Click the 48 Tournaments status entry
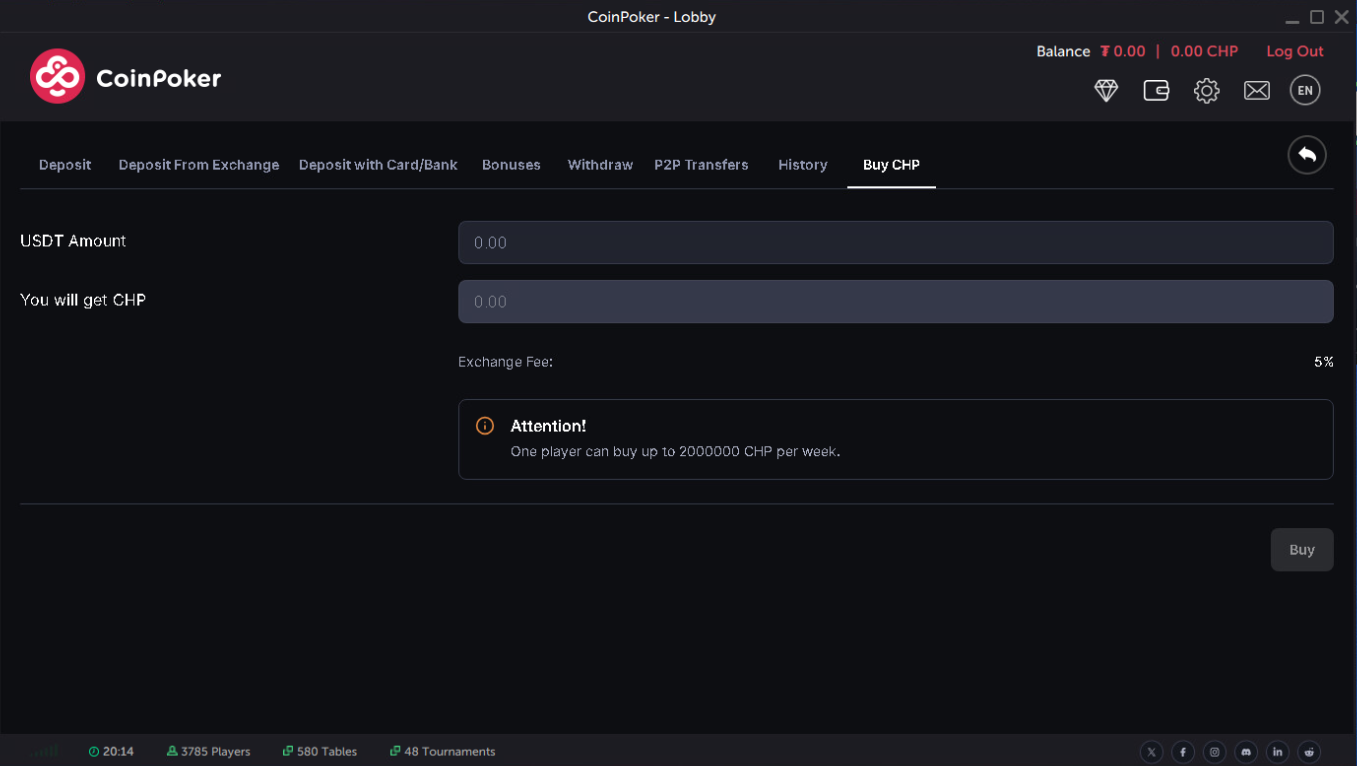 tap(442, 751)
